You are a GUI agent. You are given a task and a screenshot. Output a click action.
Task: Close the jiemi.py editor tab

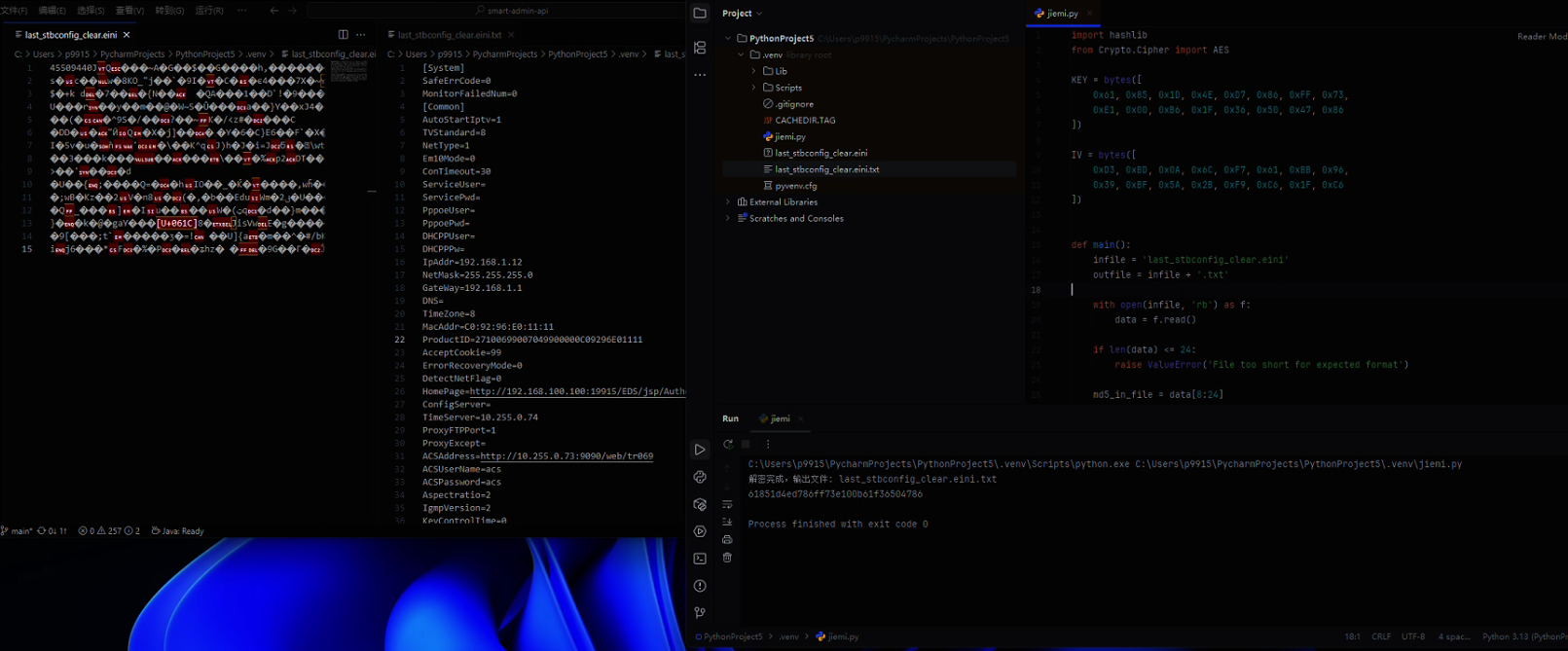coord(1089,14)
